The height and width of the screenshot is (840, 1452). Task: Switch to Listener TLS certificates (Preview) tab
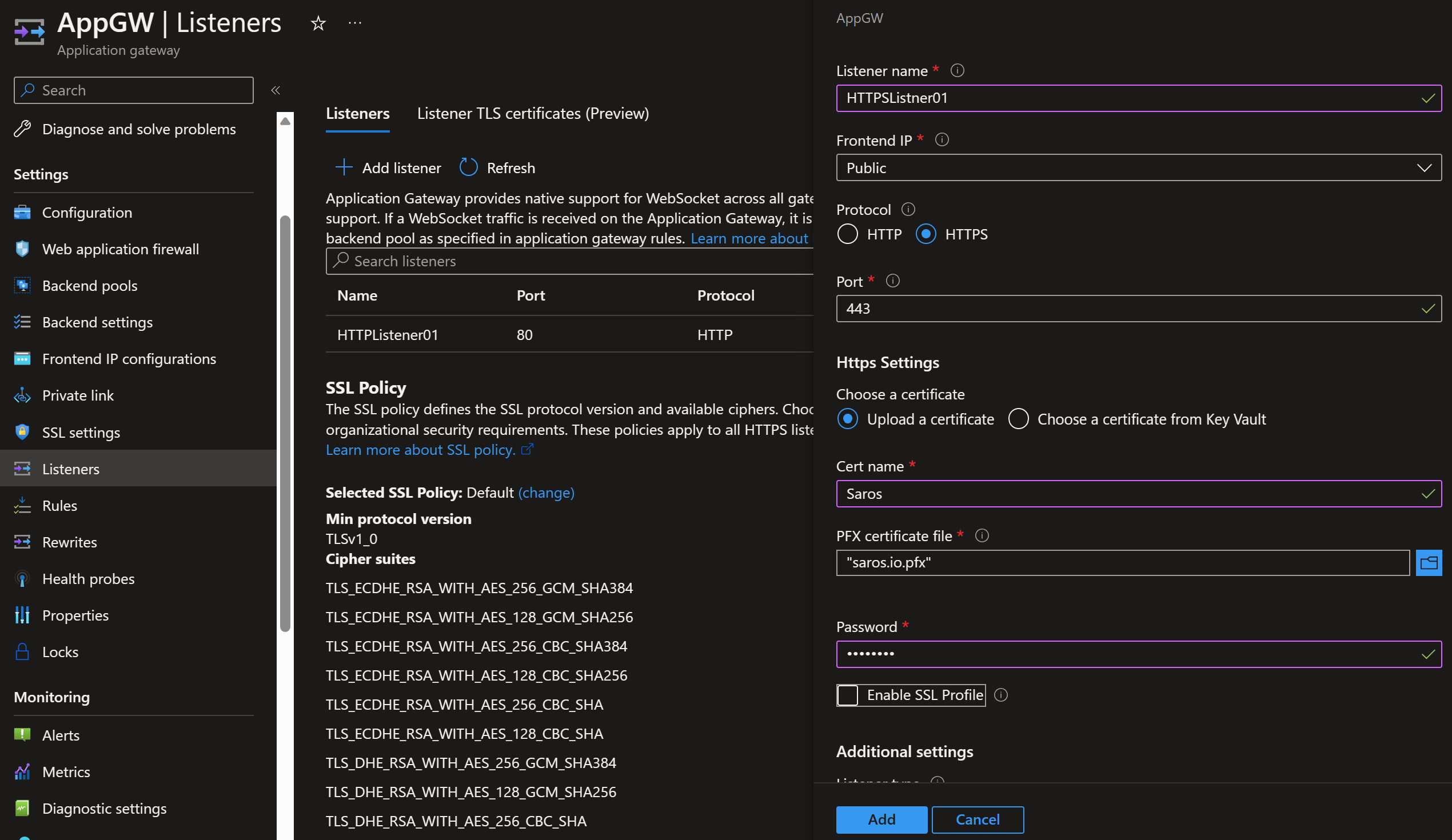(x=532, y=114)
